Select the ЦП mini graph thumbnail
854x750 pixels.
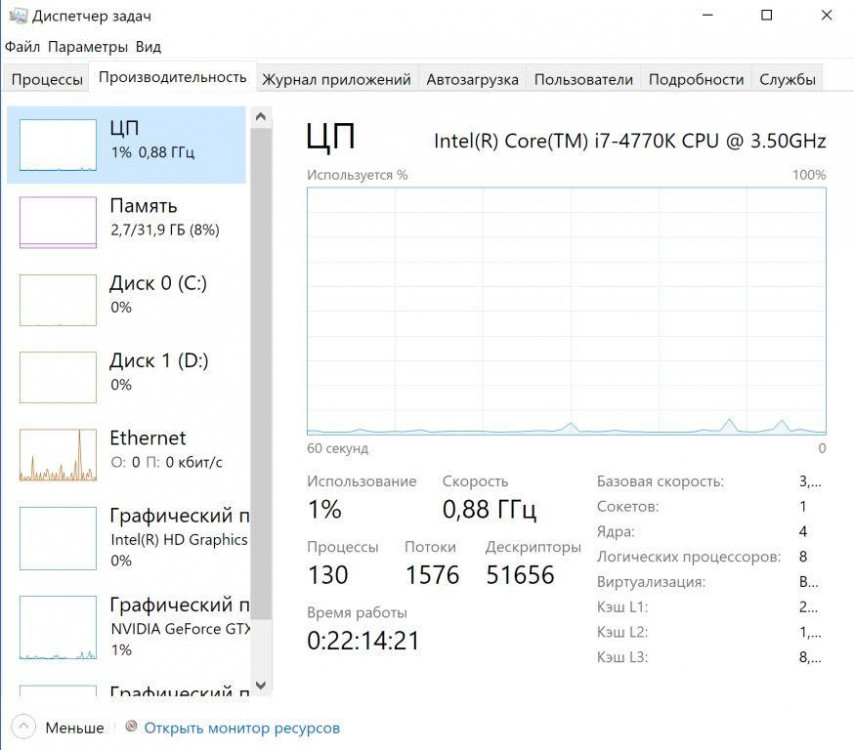pyautogui.click(x=58, y=145)
